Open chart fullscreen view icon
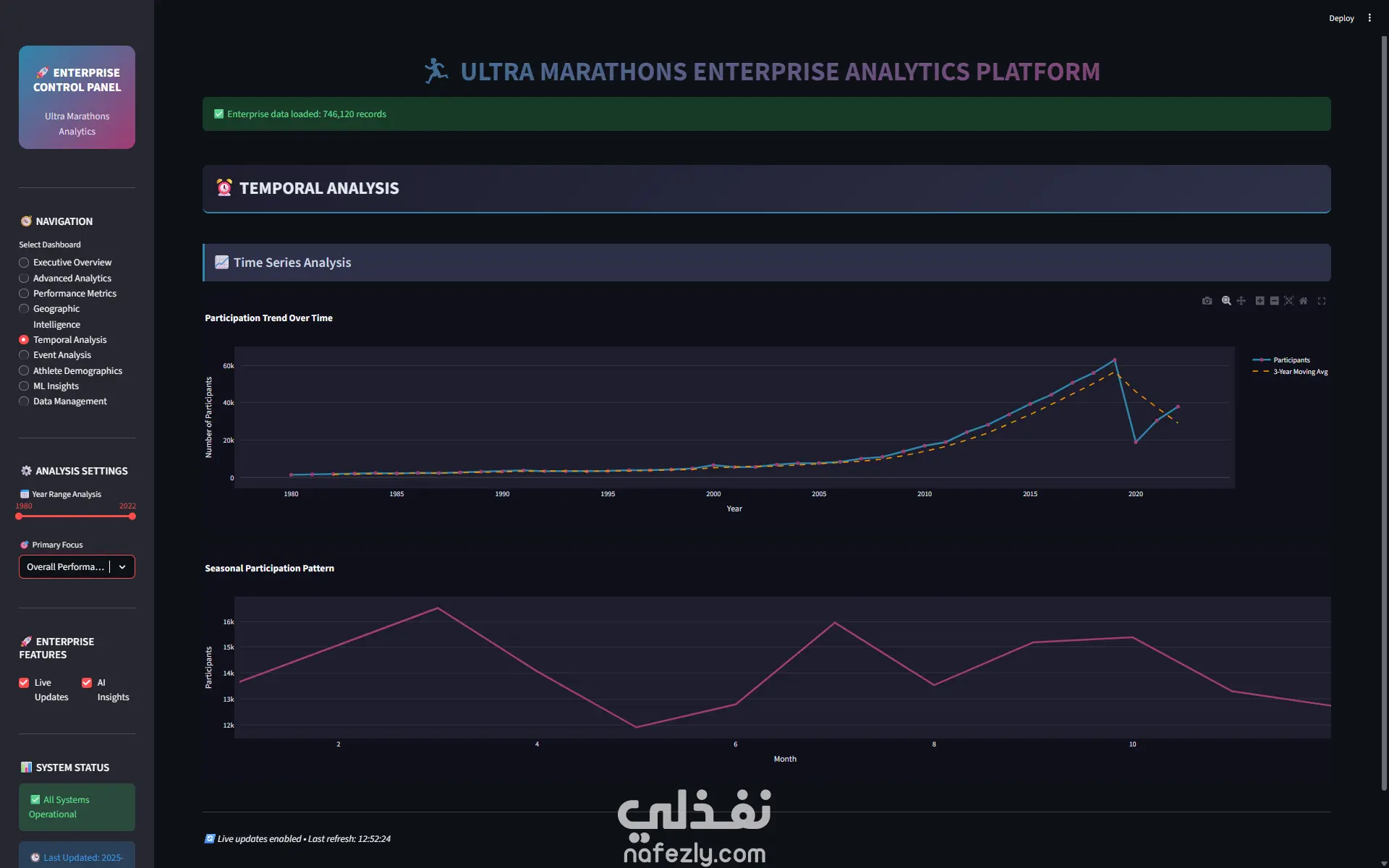Viewport: 1389px width, 868px height. [x=1322, y=301]
